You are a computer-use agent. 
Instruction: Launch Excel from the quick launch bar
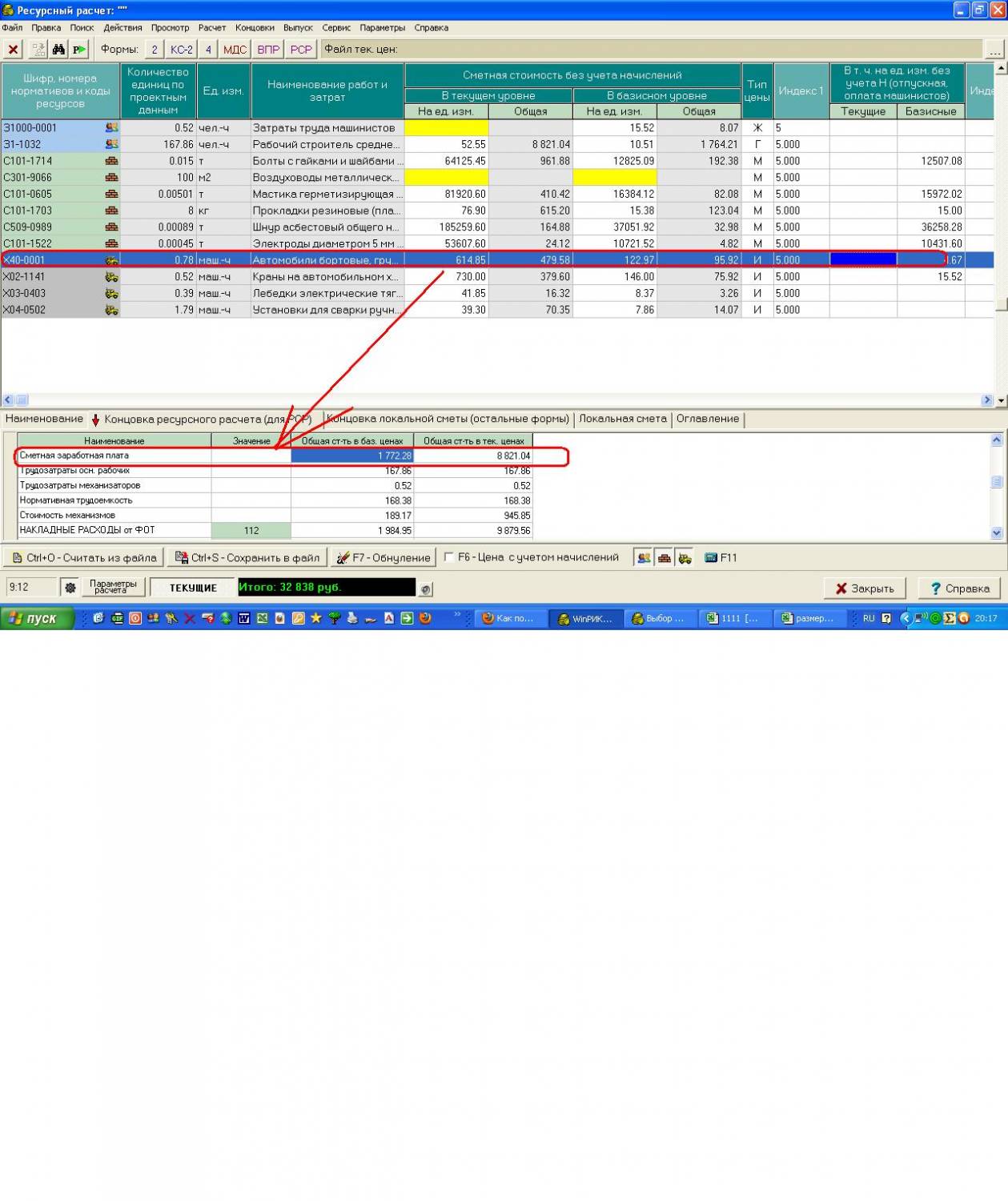[x=262, y=618]
